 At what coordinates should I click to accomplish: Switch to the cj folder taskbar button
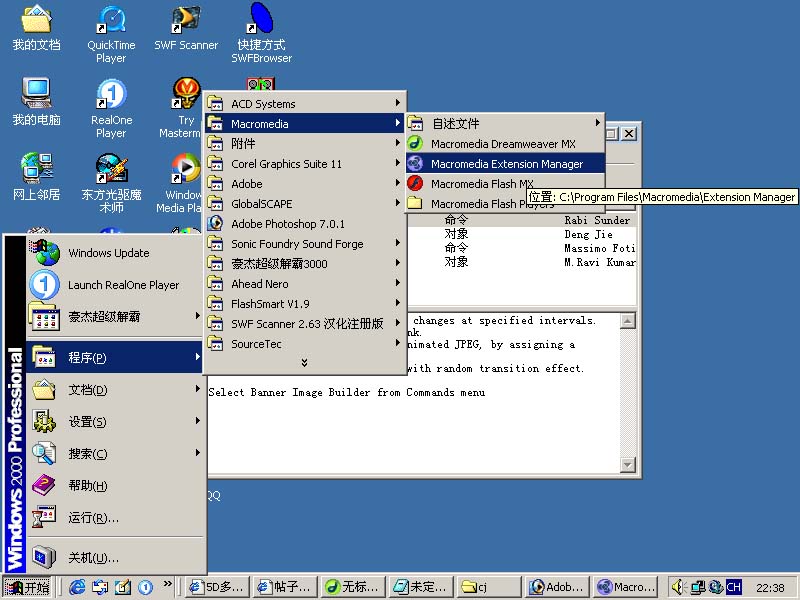pos(489,587)
